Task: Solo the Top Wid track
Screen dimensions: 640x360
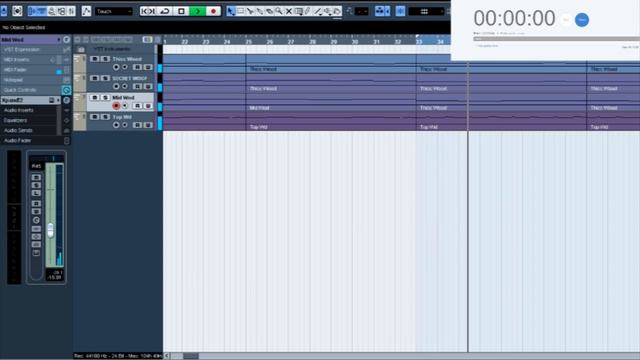Action: pyautogui.click(x=105, y=117)
